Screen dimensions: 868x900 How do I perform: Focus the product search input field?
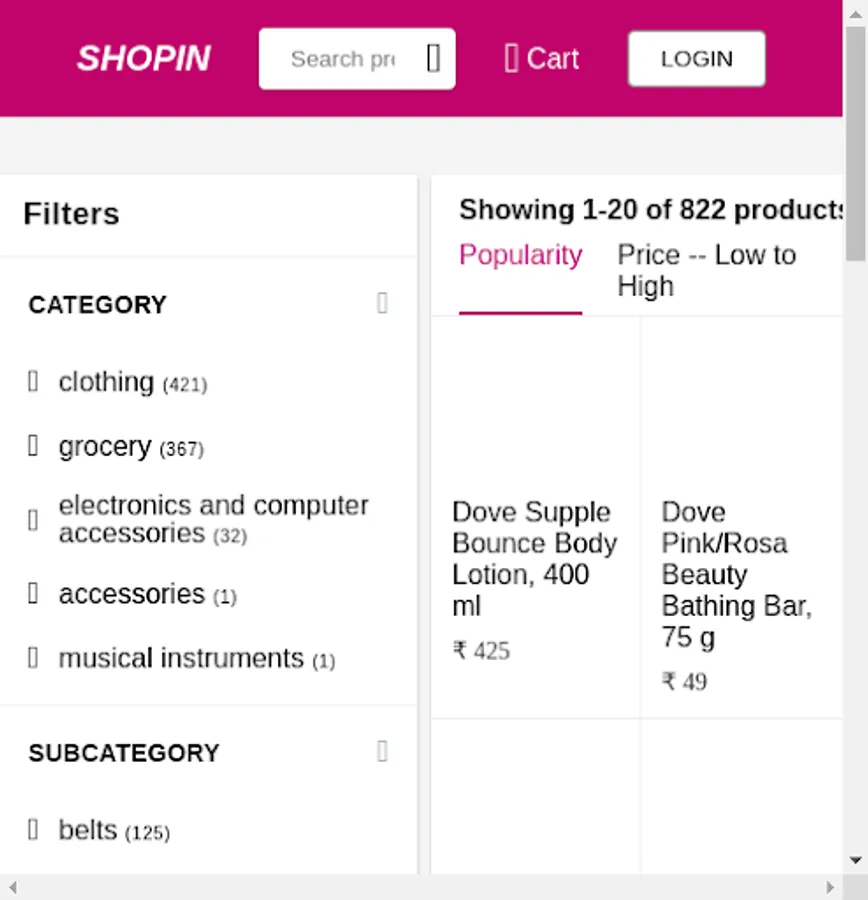342,59
